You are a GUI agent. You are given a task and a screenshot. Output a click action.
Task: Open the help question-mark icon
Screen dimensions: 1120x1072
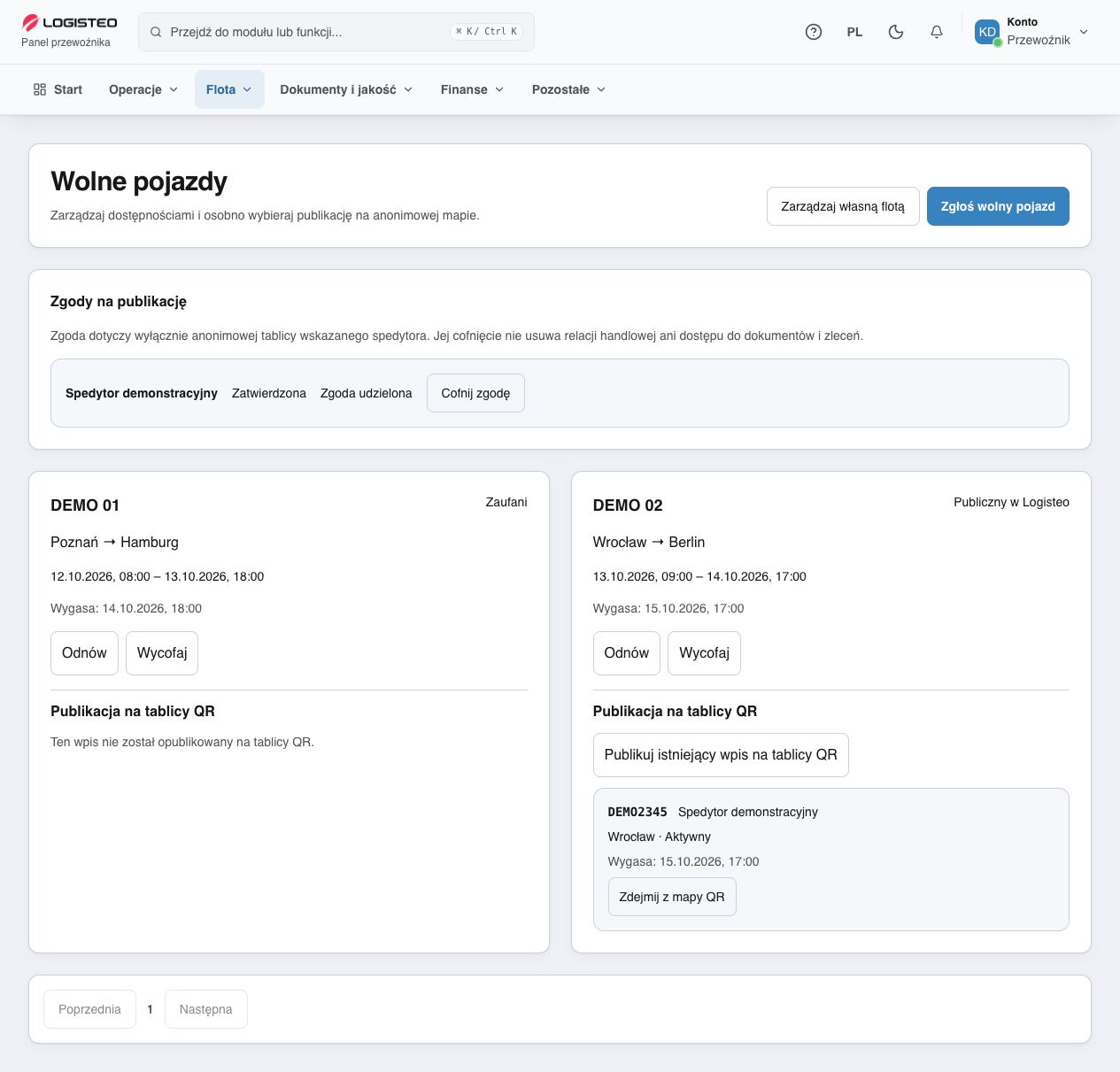click(814, 32)
